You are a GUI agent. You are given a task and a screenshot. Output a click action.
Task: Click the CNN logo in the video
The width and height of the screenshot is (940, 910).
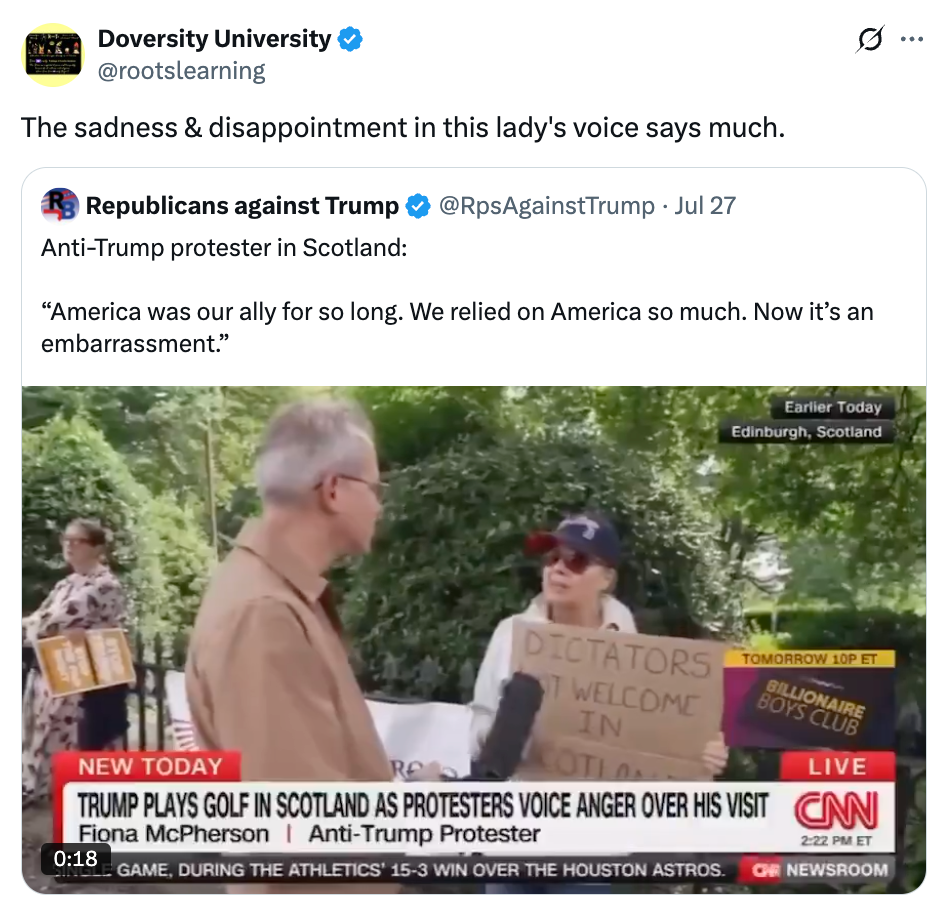(x=836, y=809)
